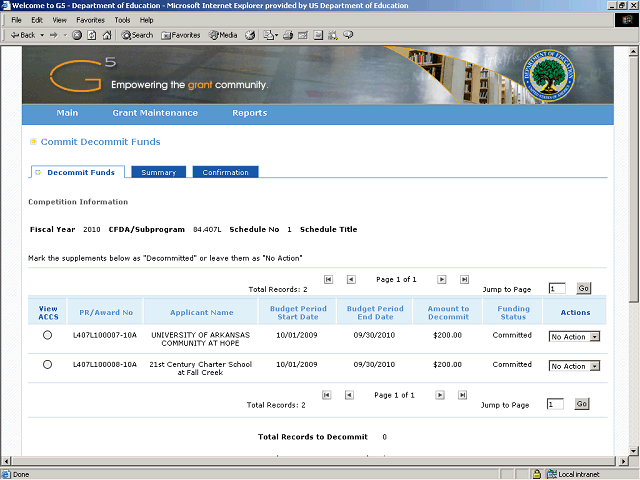Click award number L407L100007-10A
This screenshot has height=480, width=640.
tap(105, 335)
